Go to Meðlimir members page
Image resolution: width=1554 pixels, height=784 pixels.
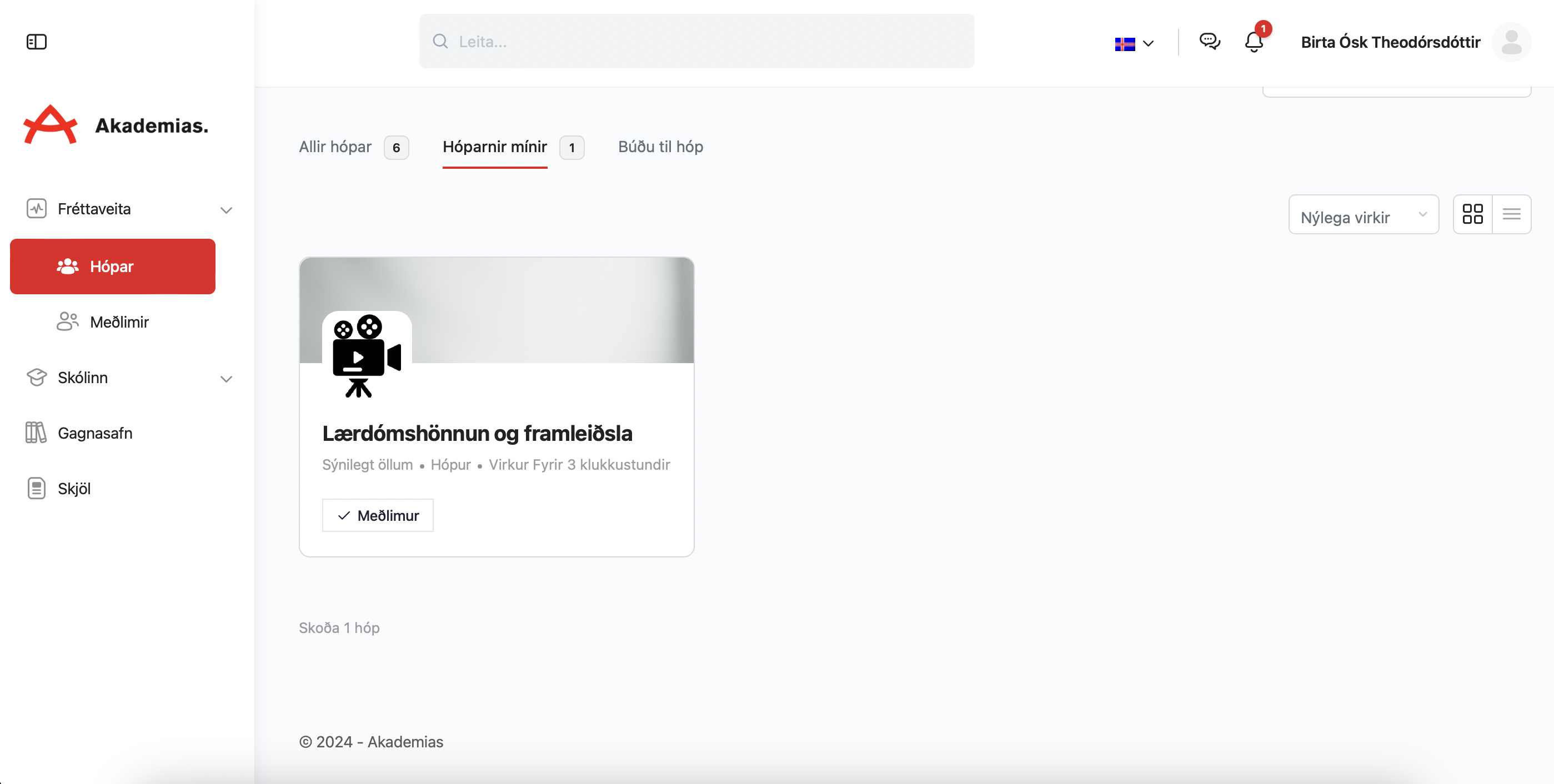(119, 322)
